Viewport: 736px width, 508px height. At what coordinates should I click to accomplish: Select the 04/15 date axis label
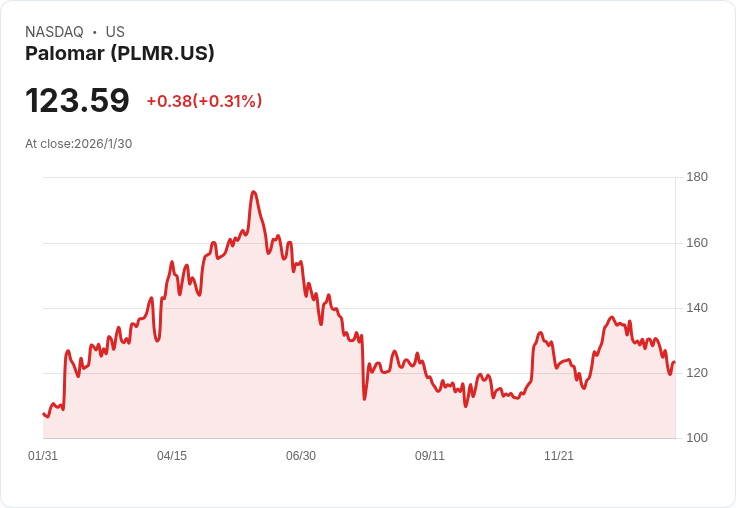172,455
